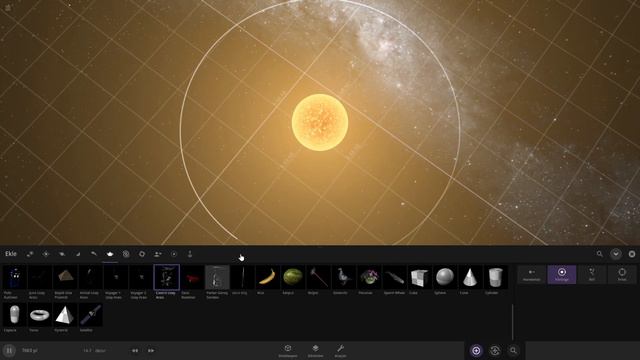The width and height of the screenshot is (640, 360).
Task: Click the Ekle panel vertical scrollbar
Action: point(512,322)
